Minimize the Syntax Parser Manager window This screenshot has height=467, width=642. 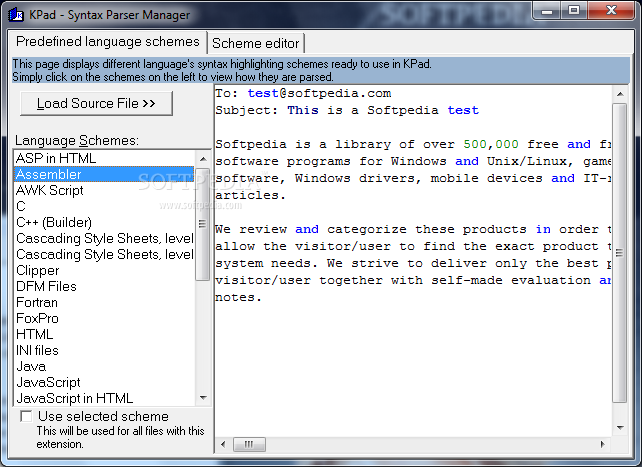click(x=547, y=11)
